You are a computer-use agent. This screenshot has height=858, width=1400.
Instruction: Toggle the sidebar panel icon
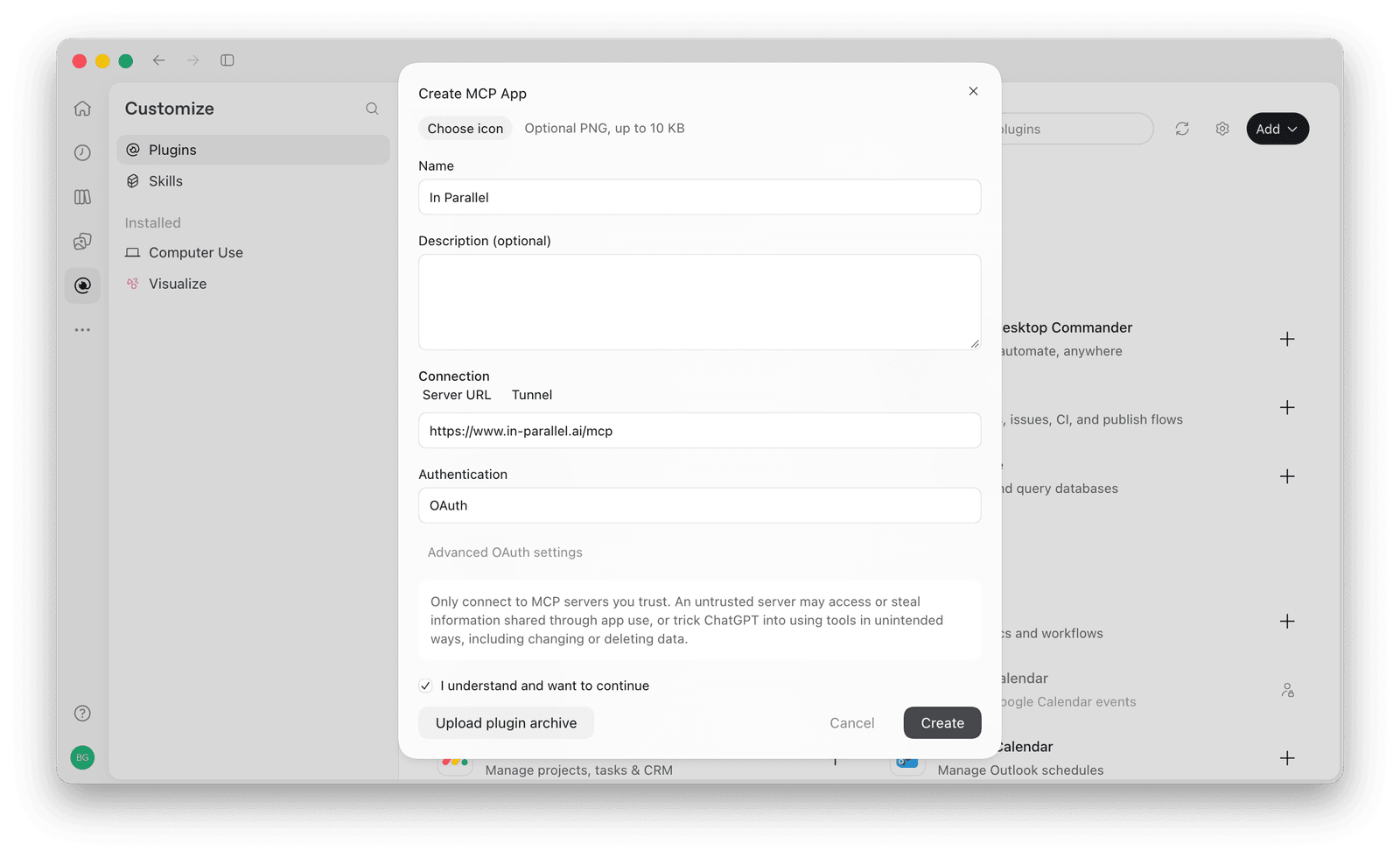[x=227, y=60]
